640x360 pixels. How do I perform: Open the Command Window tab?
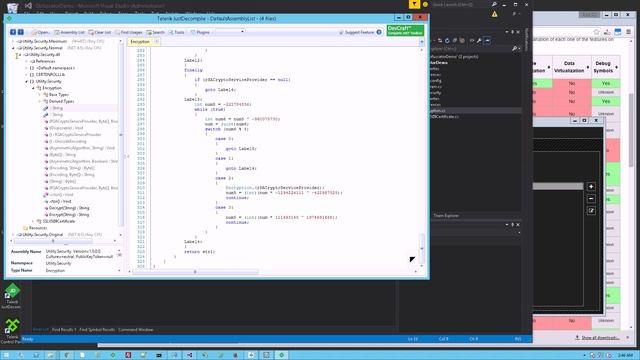136,329
